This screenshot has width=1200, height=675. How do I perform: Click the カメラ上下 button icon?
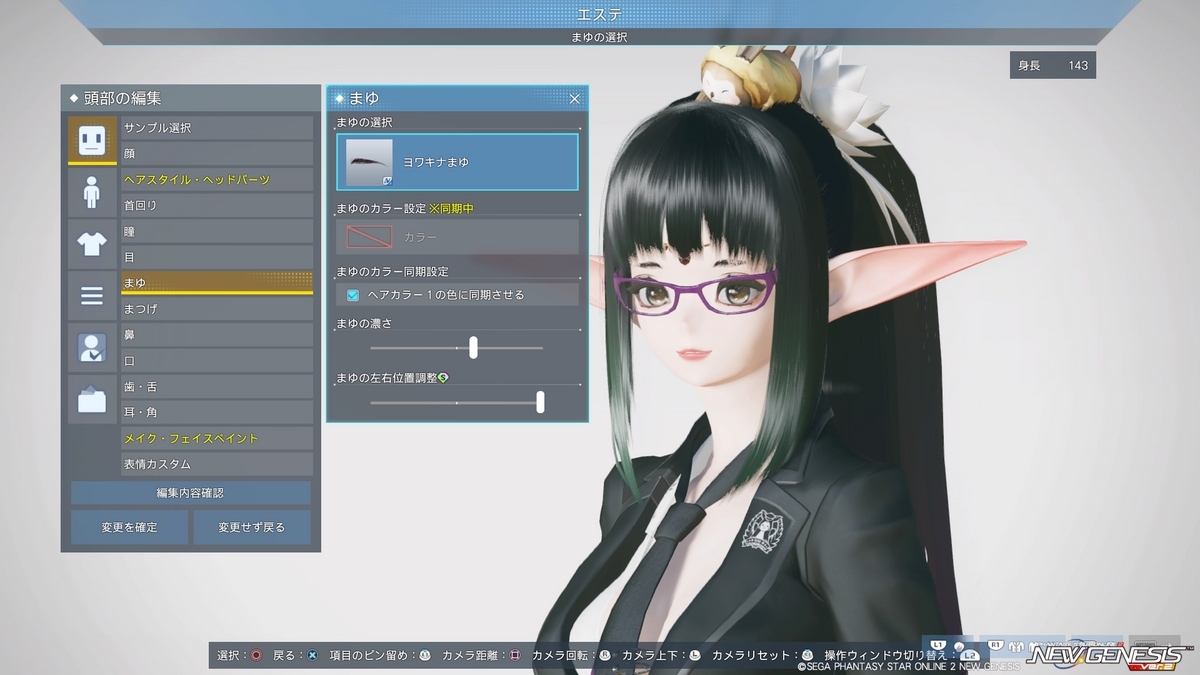click(x=695, y=655)
